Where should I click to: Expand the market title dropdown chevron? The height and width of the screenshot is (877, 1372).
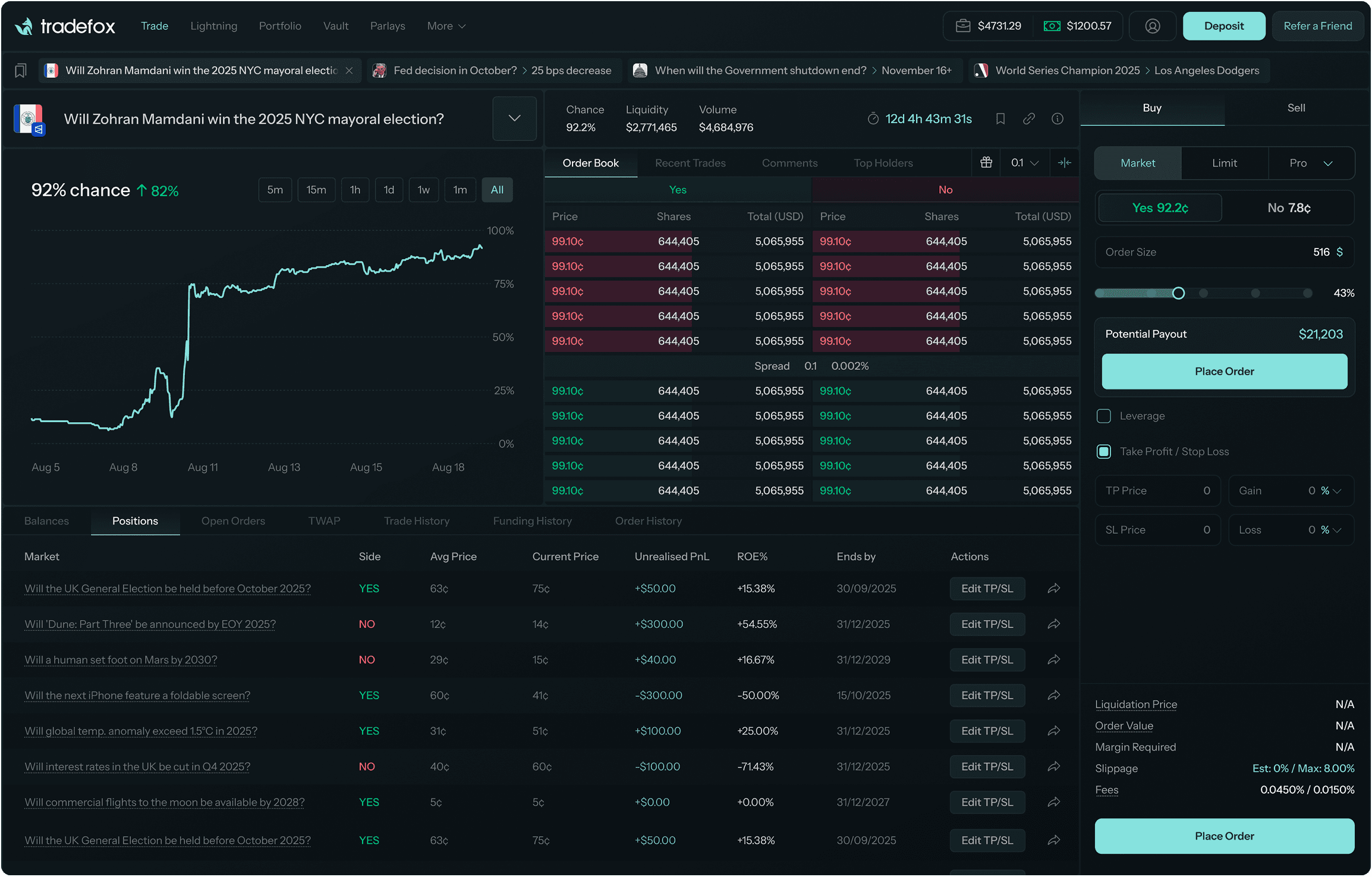coord(514,118)
